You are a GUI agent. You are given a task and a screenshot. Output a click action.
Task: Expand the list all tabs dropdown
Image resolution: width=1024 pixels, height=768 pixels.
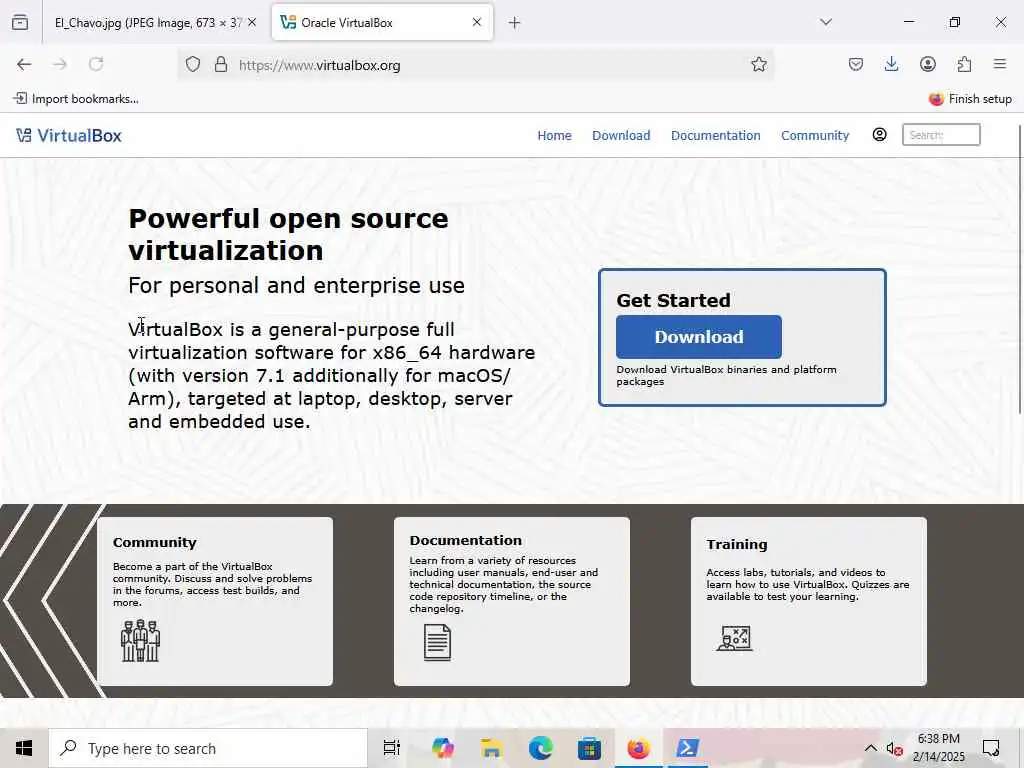pos(826,22)
